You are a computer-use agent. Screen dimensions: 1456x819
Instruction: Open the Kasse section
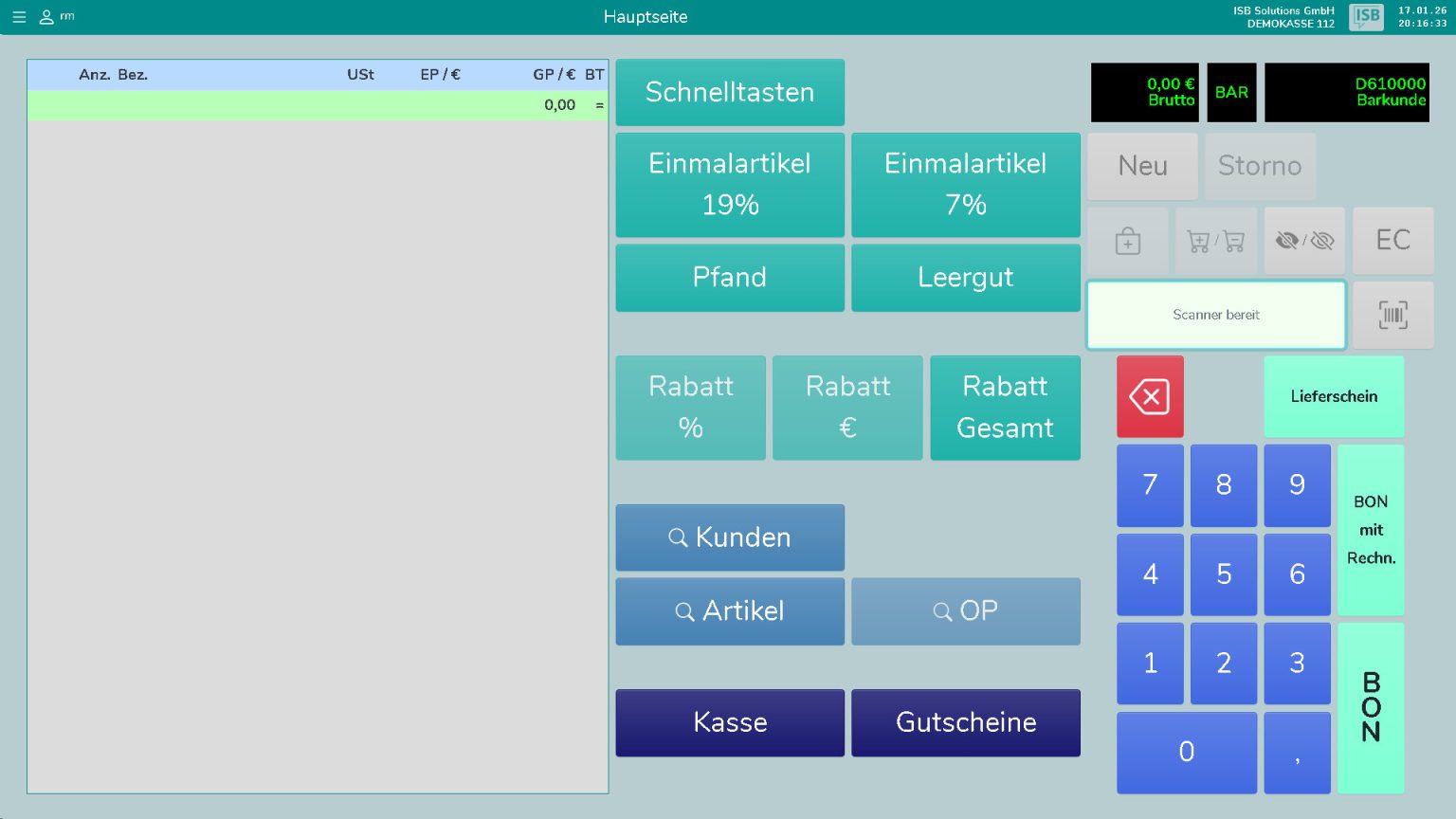click(729, 722)
